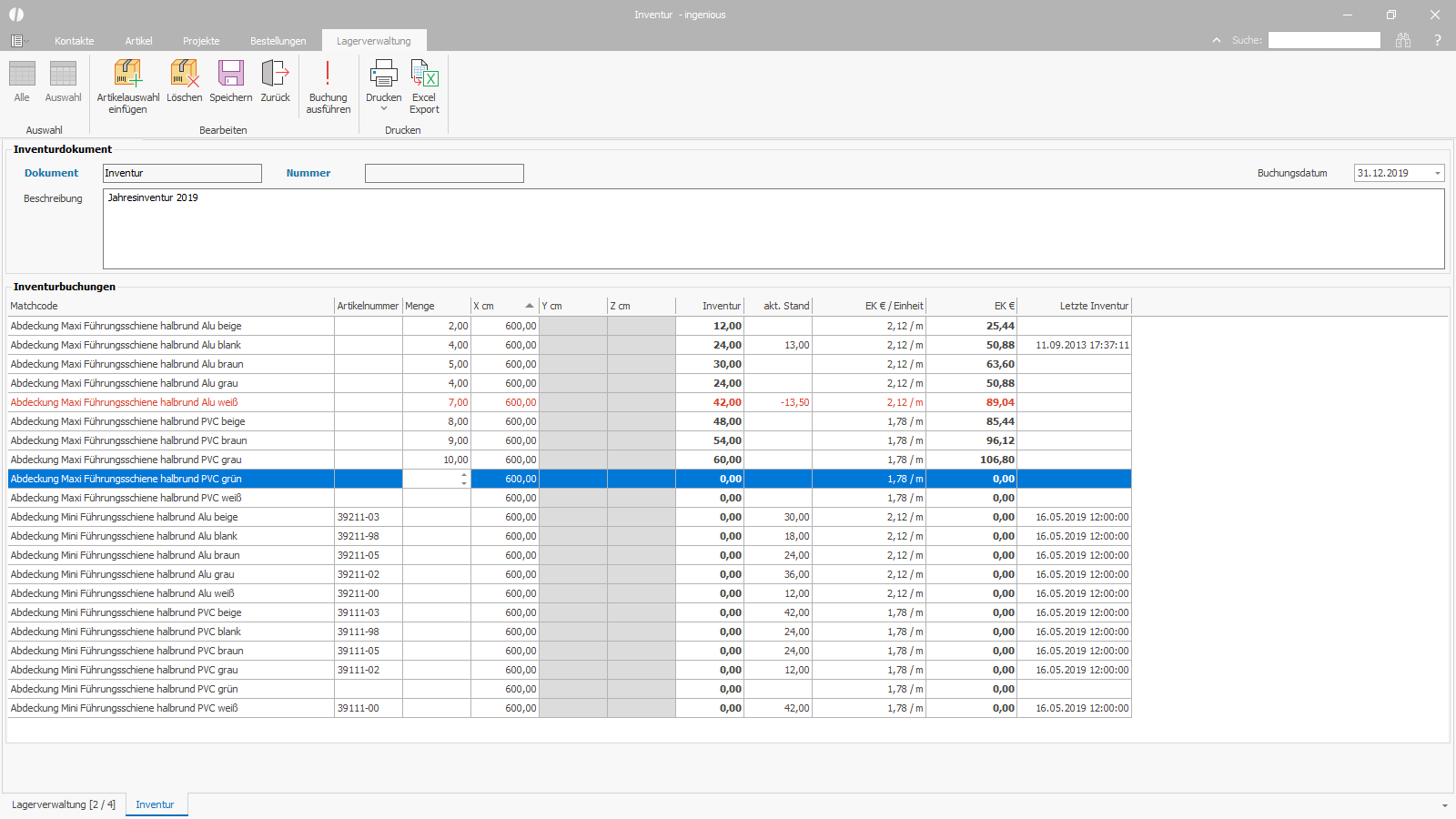Expand the Drucken dropdown arrow
This screenshot has height=819, width=1456.
pyautogui.click(x=384, y=109)
